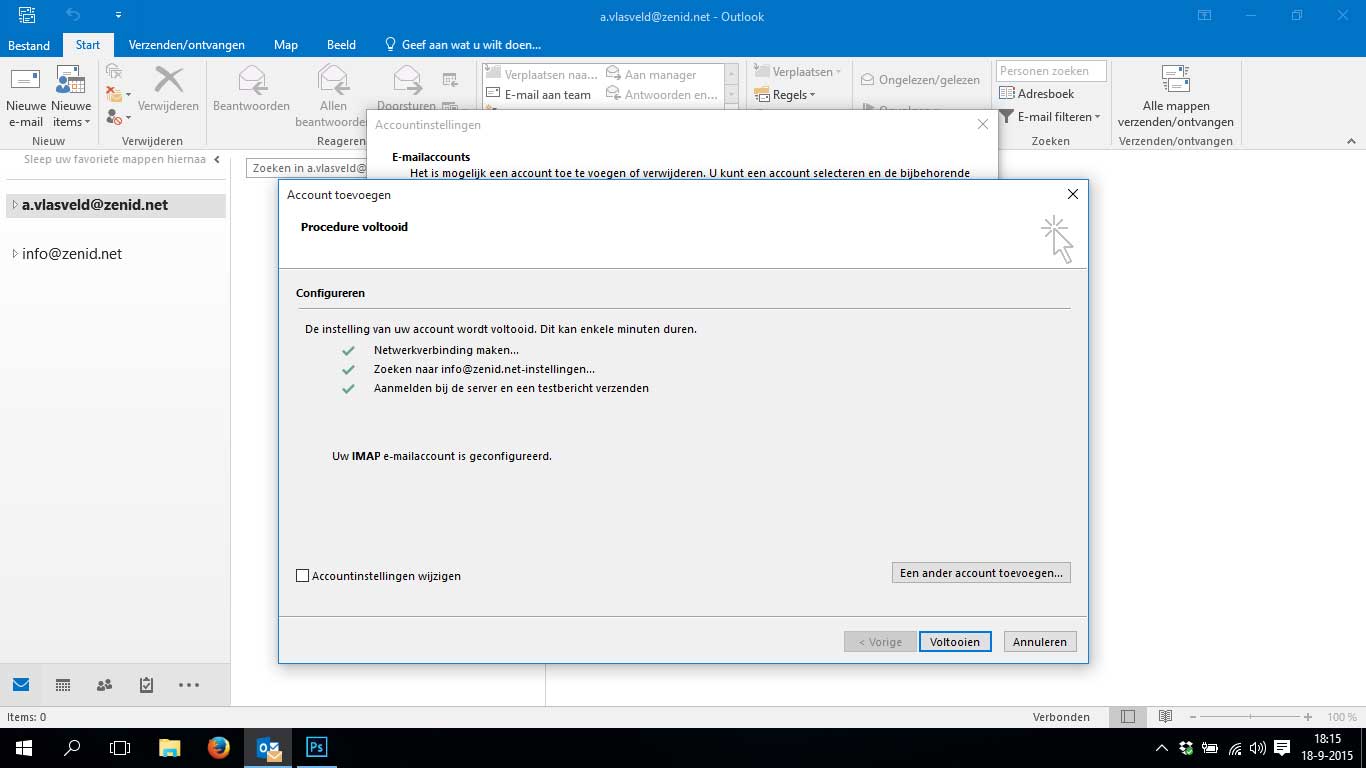
Task: Click the ribbon display options icon
Action: (1205, 15)
